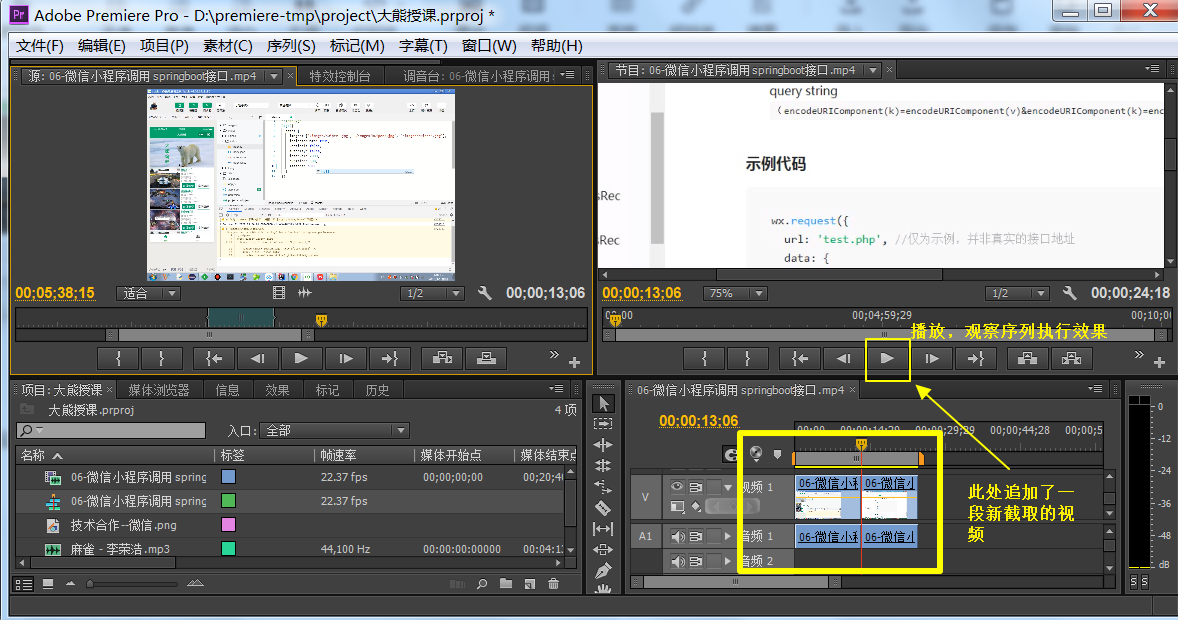Image resolution: width=1178 pixels, height=620 pixels.
Task: Mute the Audio 1 track speaker
Action: click(x=678, y=537)
